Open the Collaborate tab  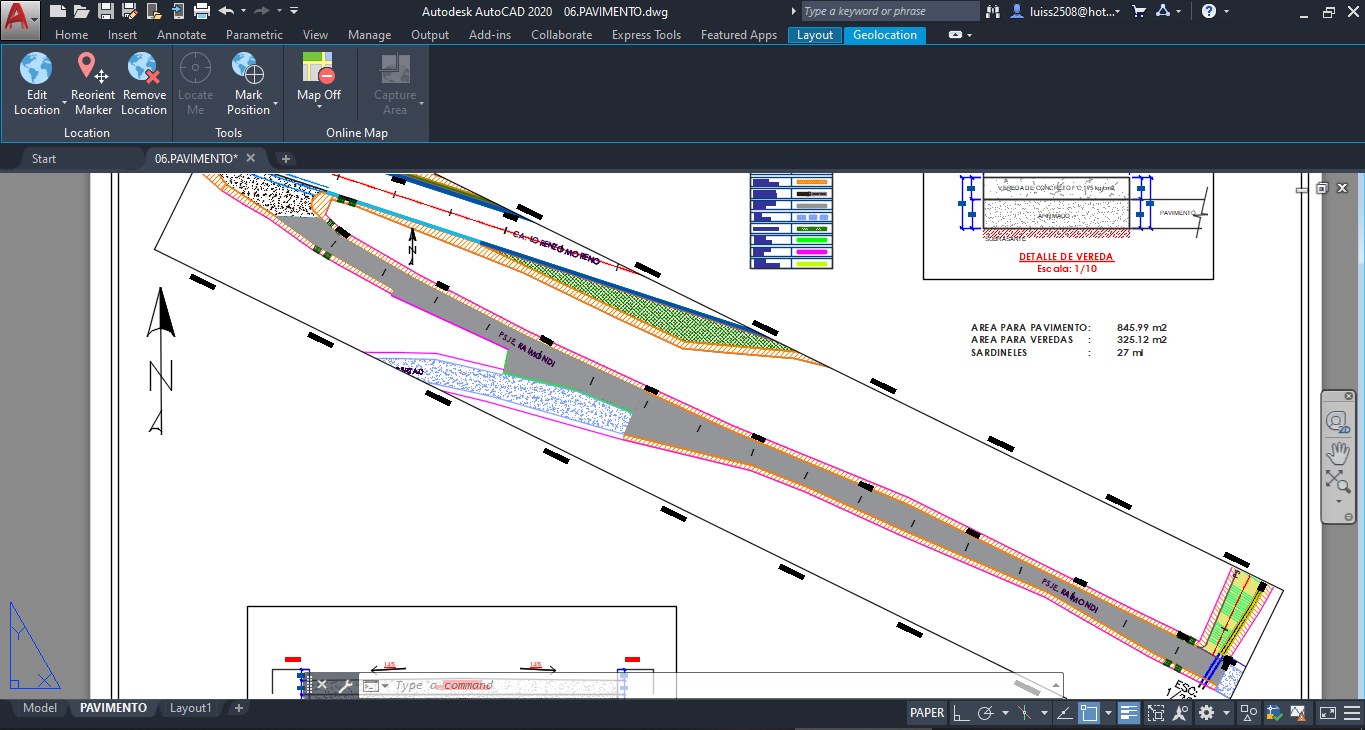(561, 35)
